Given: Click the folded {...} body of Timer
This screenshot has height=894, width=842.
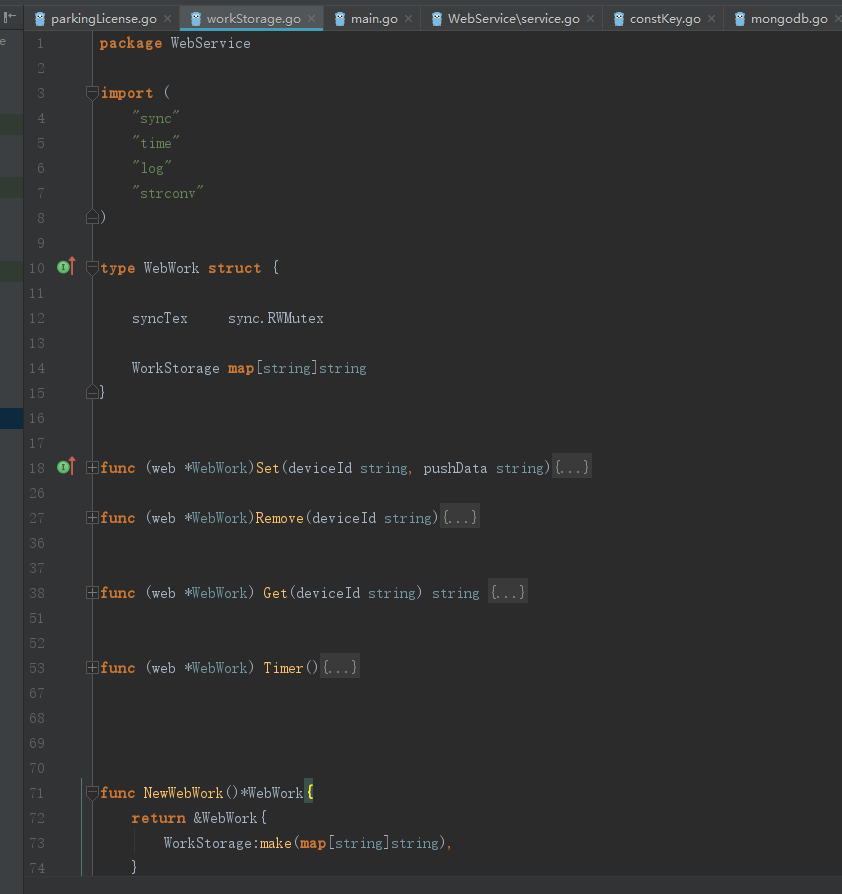Looking at the screenshot, I should [x=340, y=668].
